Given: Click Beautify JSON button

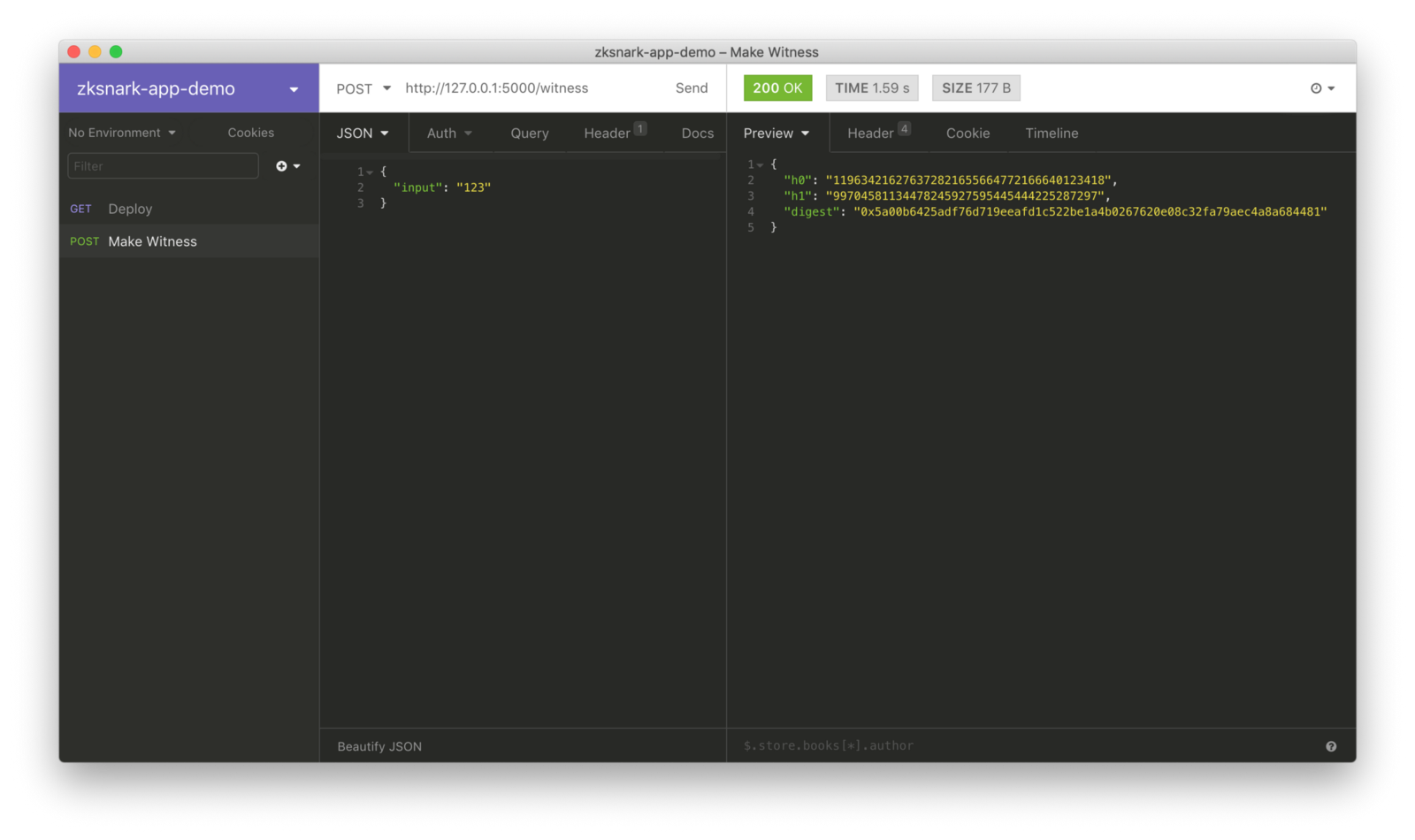Looking at the screenshot, I should tap(379, 747).
